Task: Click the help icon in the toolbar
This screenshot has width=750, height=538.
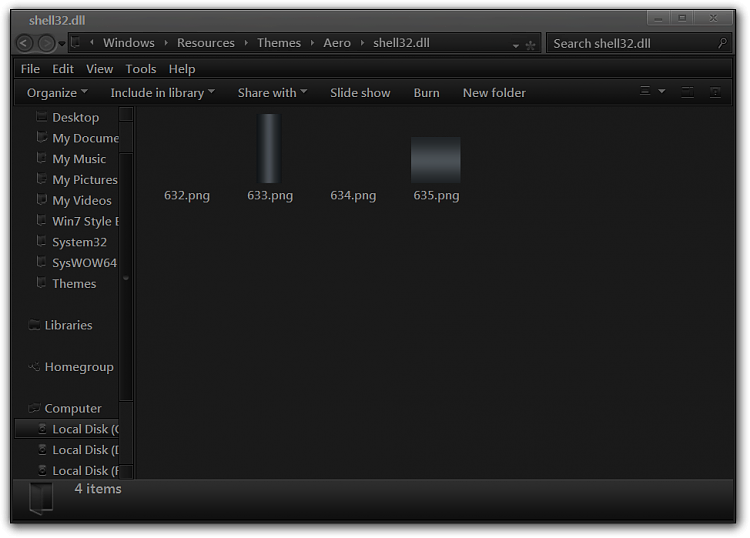Action: click(715, 92)
